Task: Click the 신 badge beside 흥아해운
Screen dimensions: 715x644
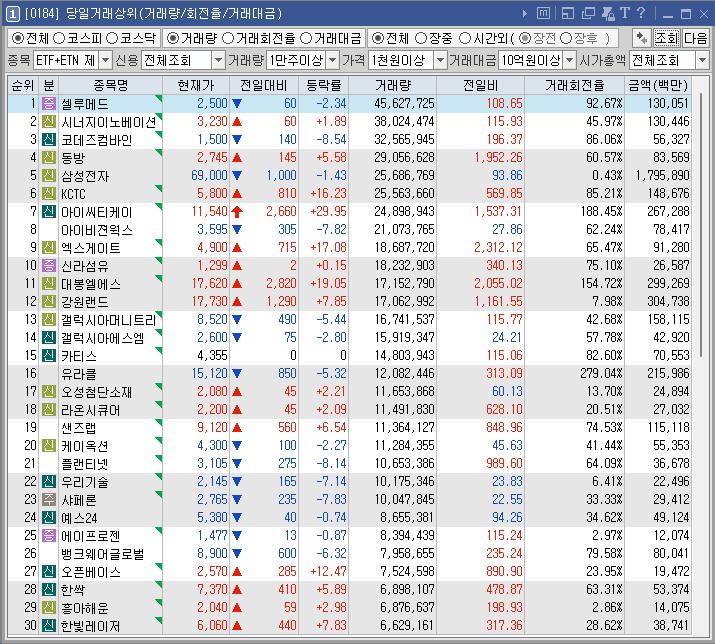Action: 49,608
